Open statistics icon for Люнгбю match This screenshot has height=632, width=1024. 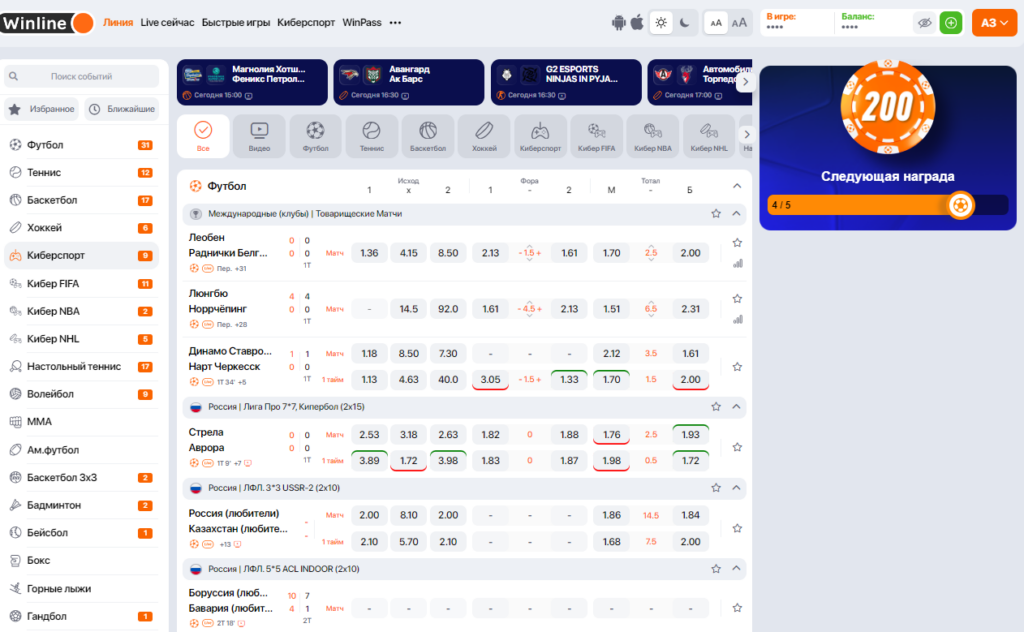pos(737,319)
